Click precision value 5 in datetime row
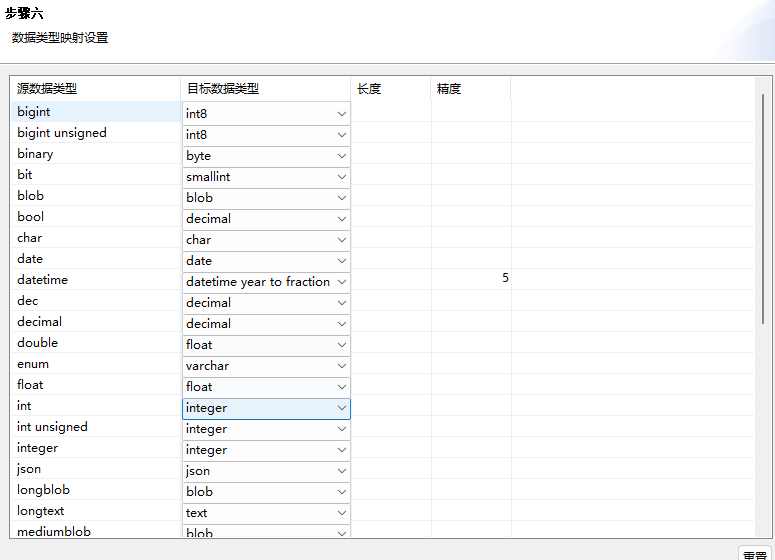This screenshot has height=560, width=775. point(505,278)
